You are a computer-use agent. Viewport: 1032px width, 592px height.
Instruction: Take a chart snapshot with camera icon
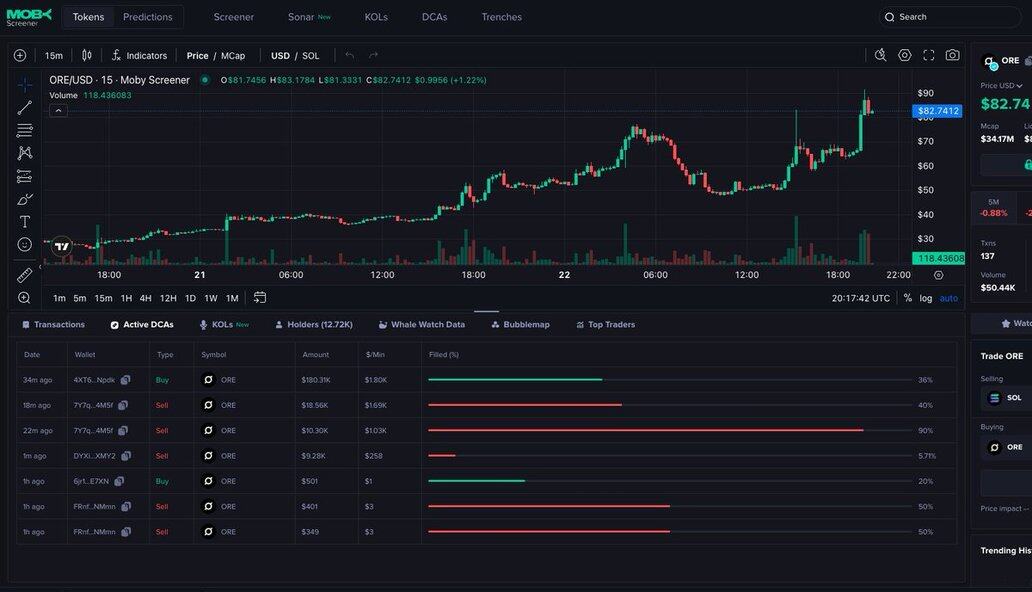952,55
